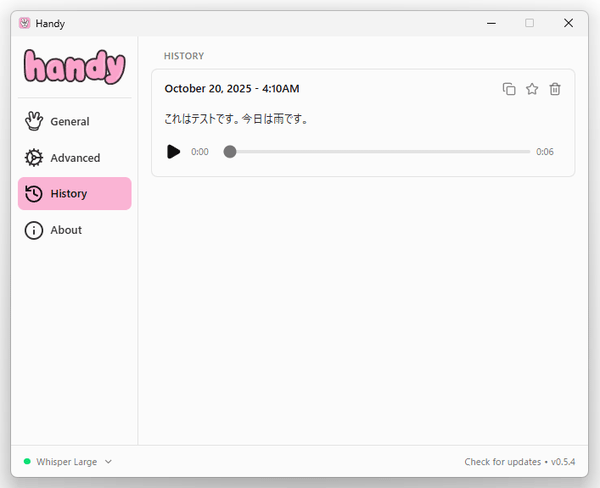Click the Handy app icon in title bar

[24, 23]
